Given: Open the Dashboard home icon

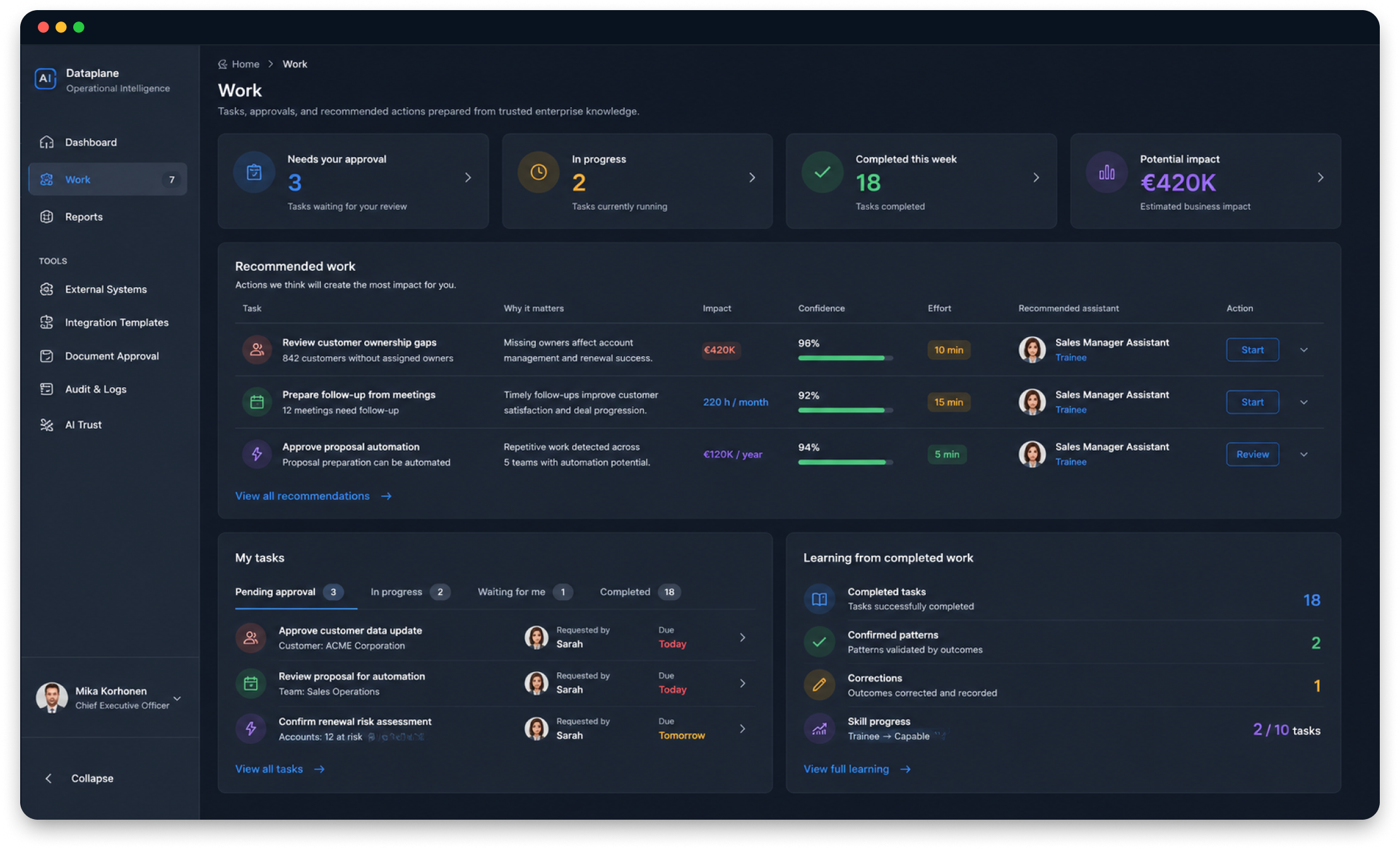Looking at the screenshot, I should [47, 142].
